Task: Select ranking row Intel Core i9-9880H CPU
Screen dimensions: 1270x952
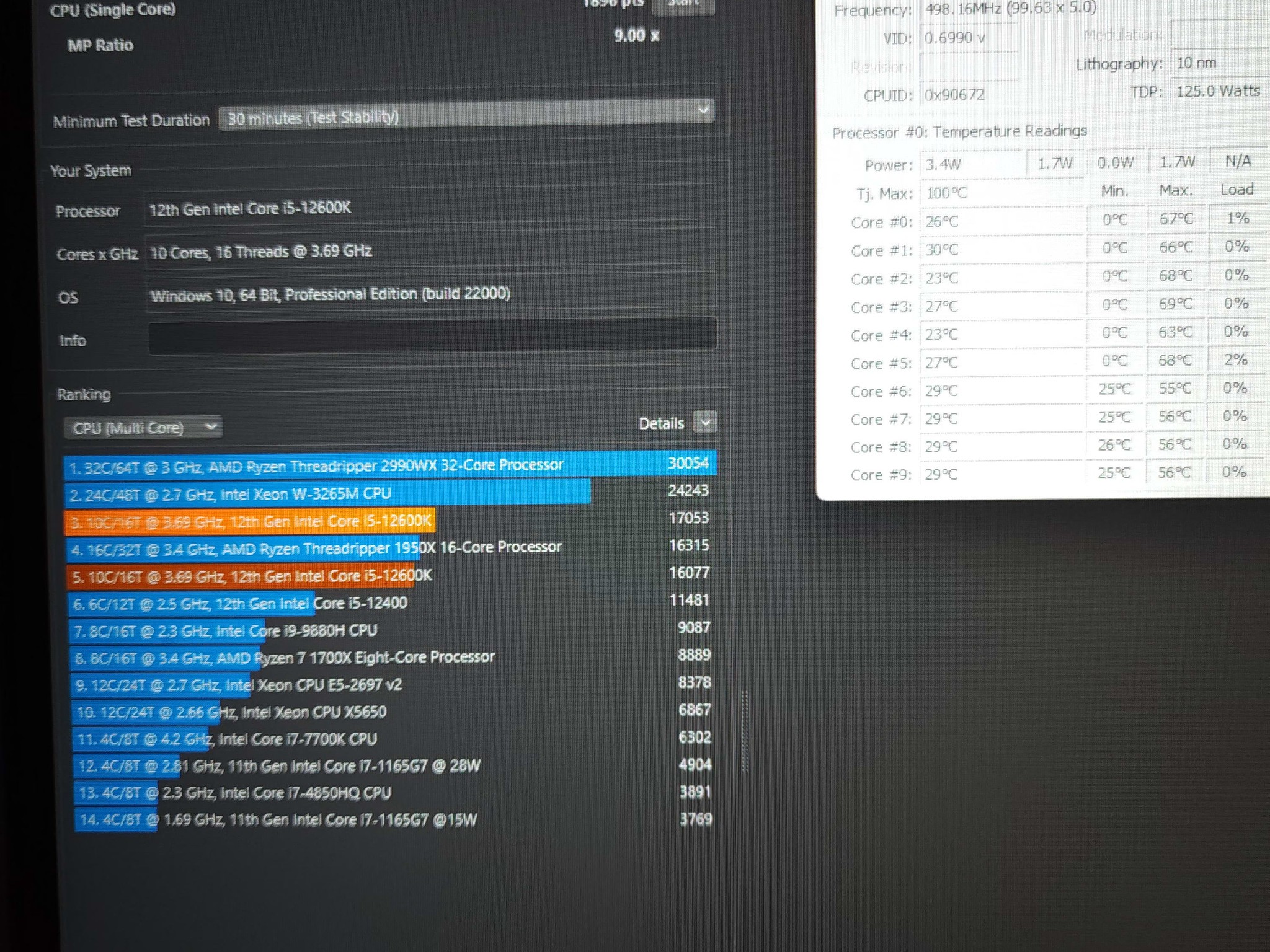Action: point(393,630)
